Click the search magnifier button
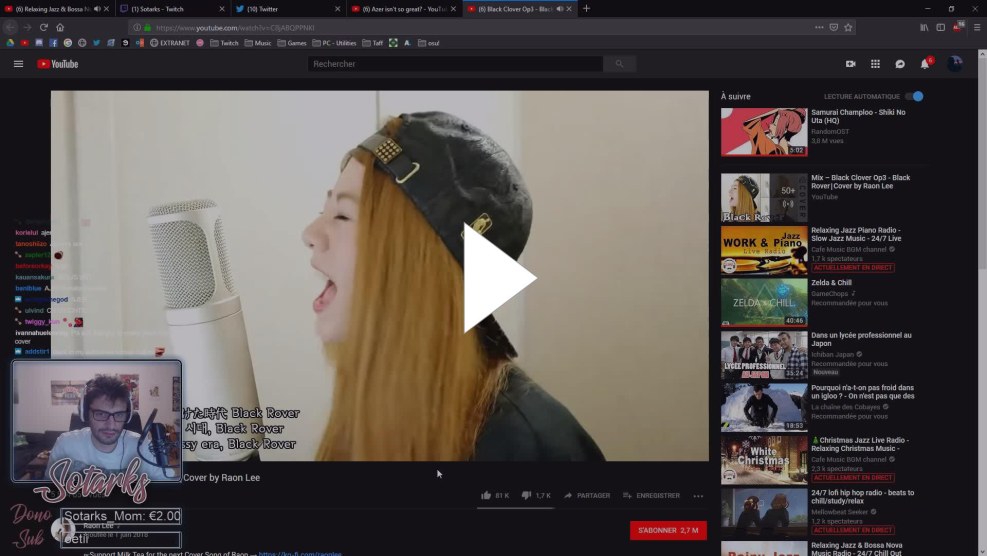 click(619, 64)
